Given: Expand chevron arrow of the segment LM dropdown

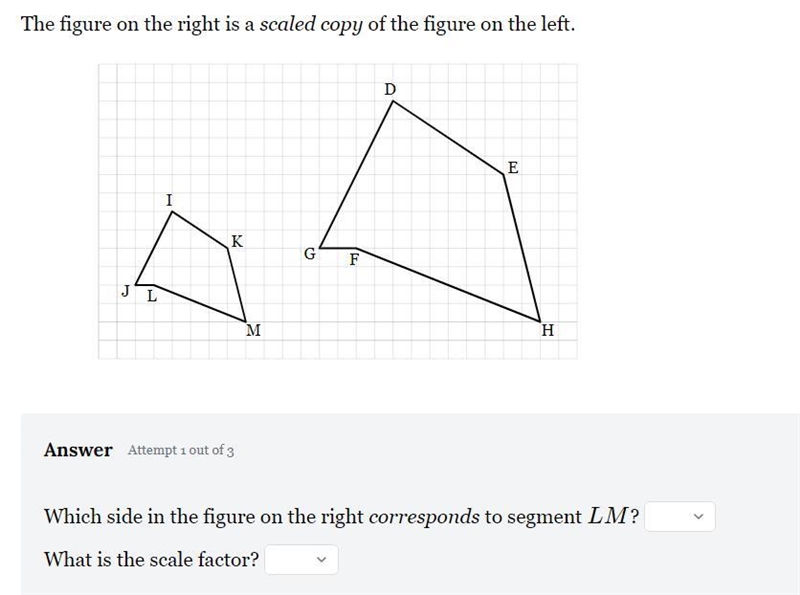Looking at the screenshot, I should tap(698, 516).
